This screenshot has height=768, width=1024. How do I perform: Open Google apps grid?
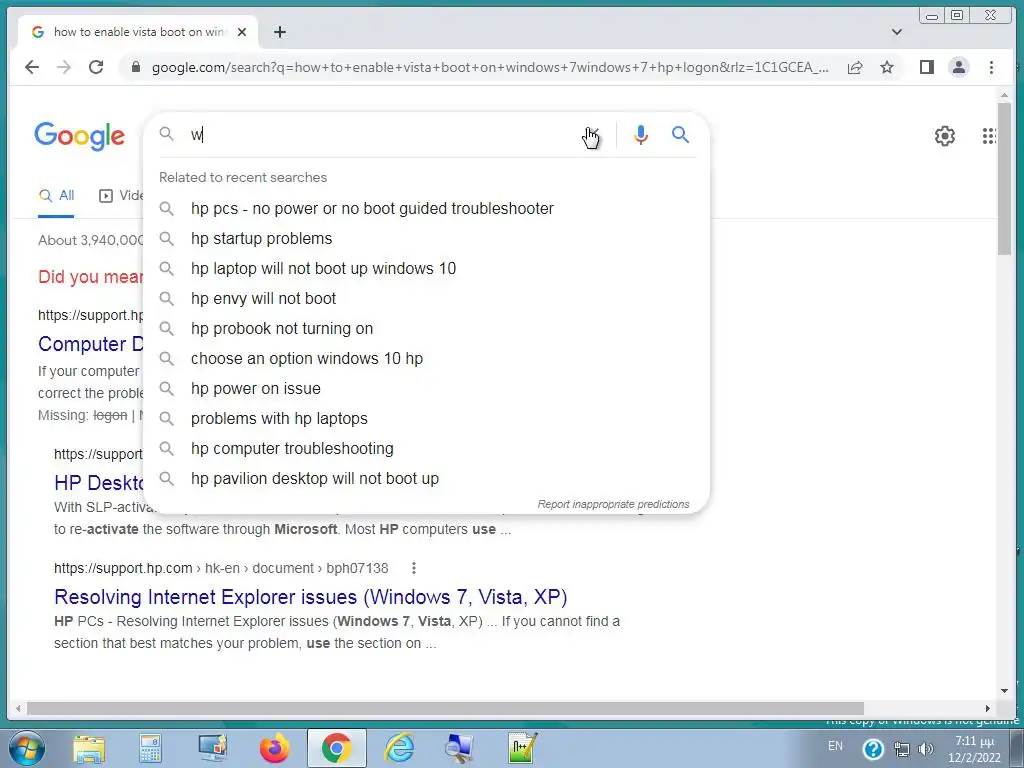[989, 136]
